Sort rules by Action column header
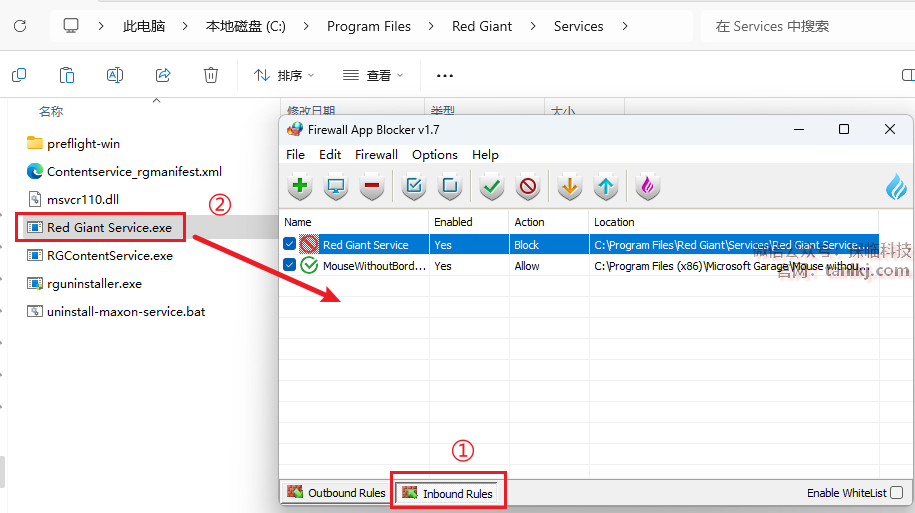 [549, 222]
